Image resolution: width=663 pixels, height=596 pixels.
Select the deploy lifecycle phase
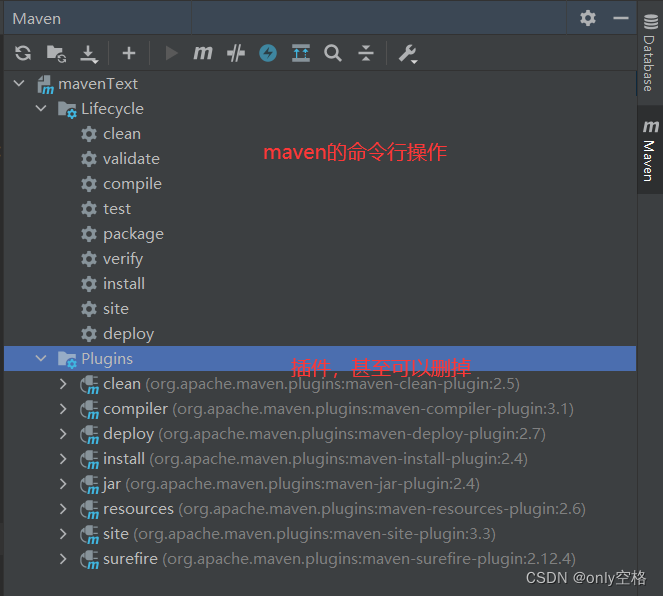129,334
